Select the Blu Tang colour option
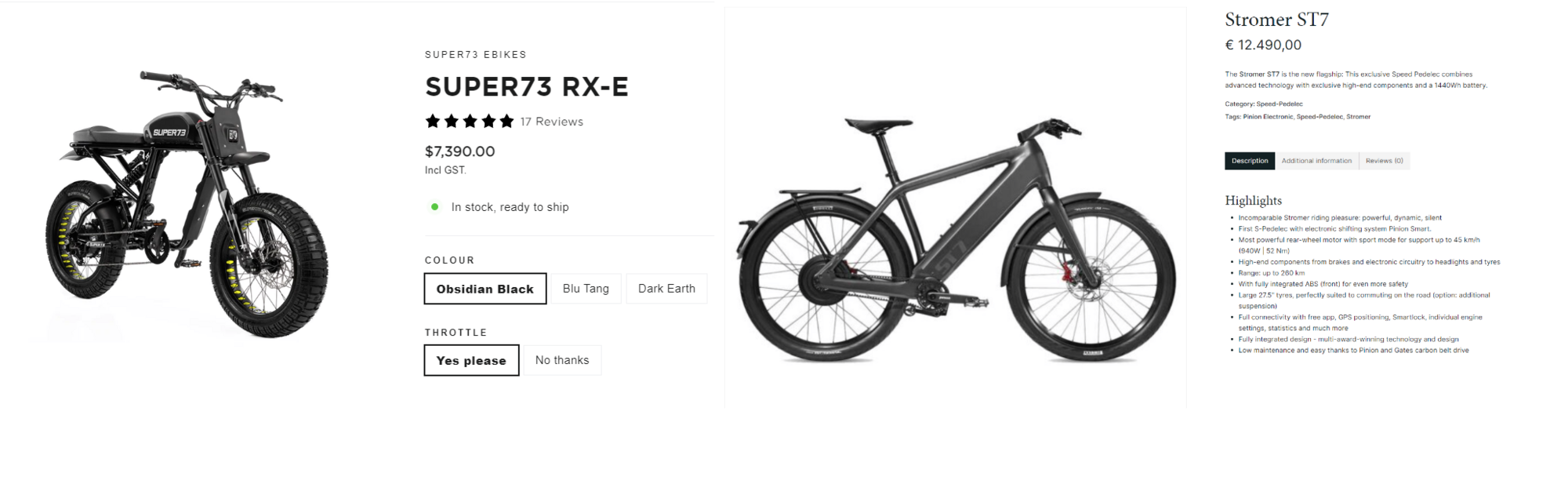The height and width of the screenshot is (495, 1568). (x=586, y=289)
